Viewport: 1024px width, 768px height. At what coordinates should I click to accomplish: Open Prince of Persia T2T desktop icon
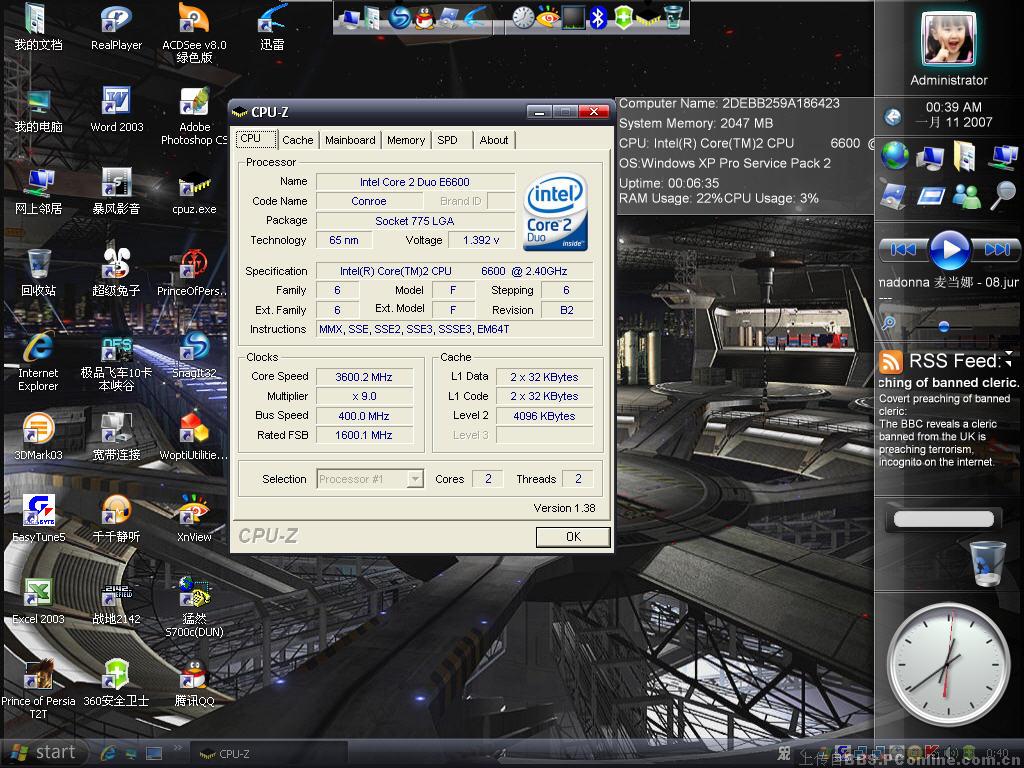38,689
